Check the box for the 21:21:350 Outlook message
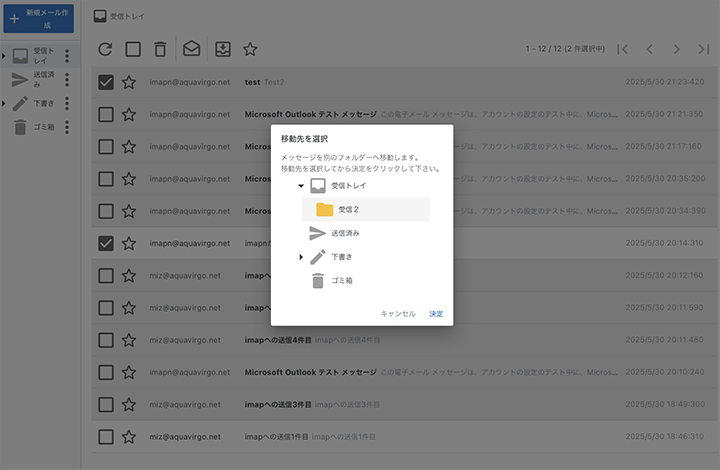This screenshot has width=720, height=470. point(106,114)
